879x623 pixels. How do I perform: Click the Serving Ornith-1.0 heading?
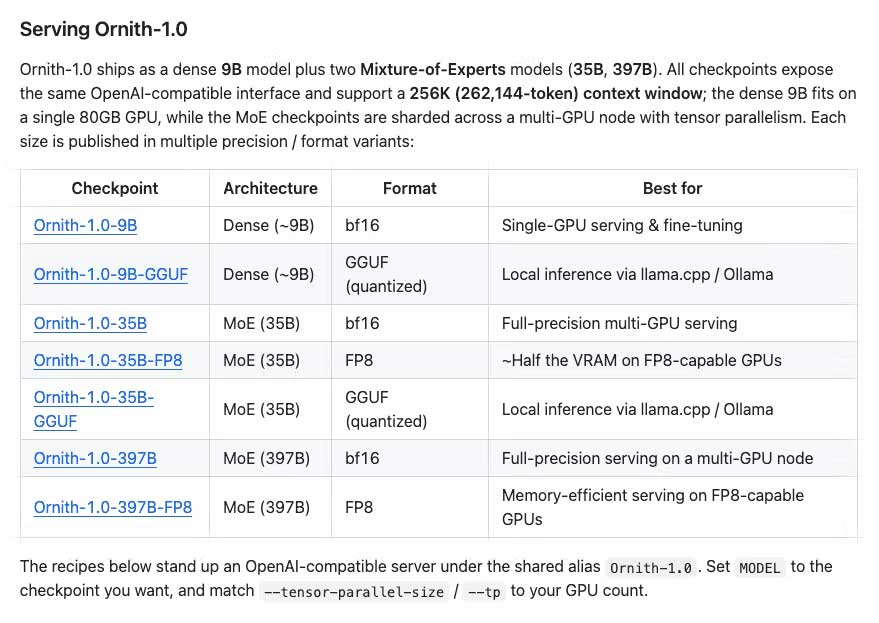(x=104, y=29)
